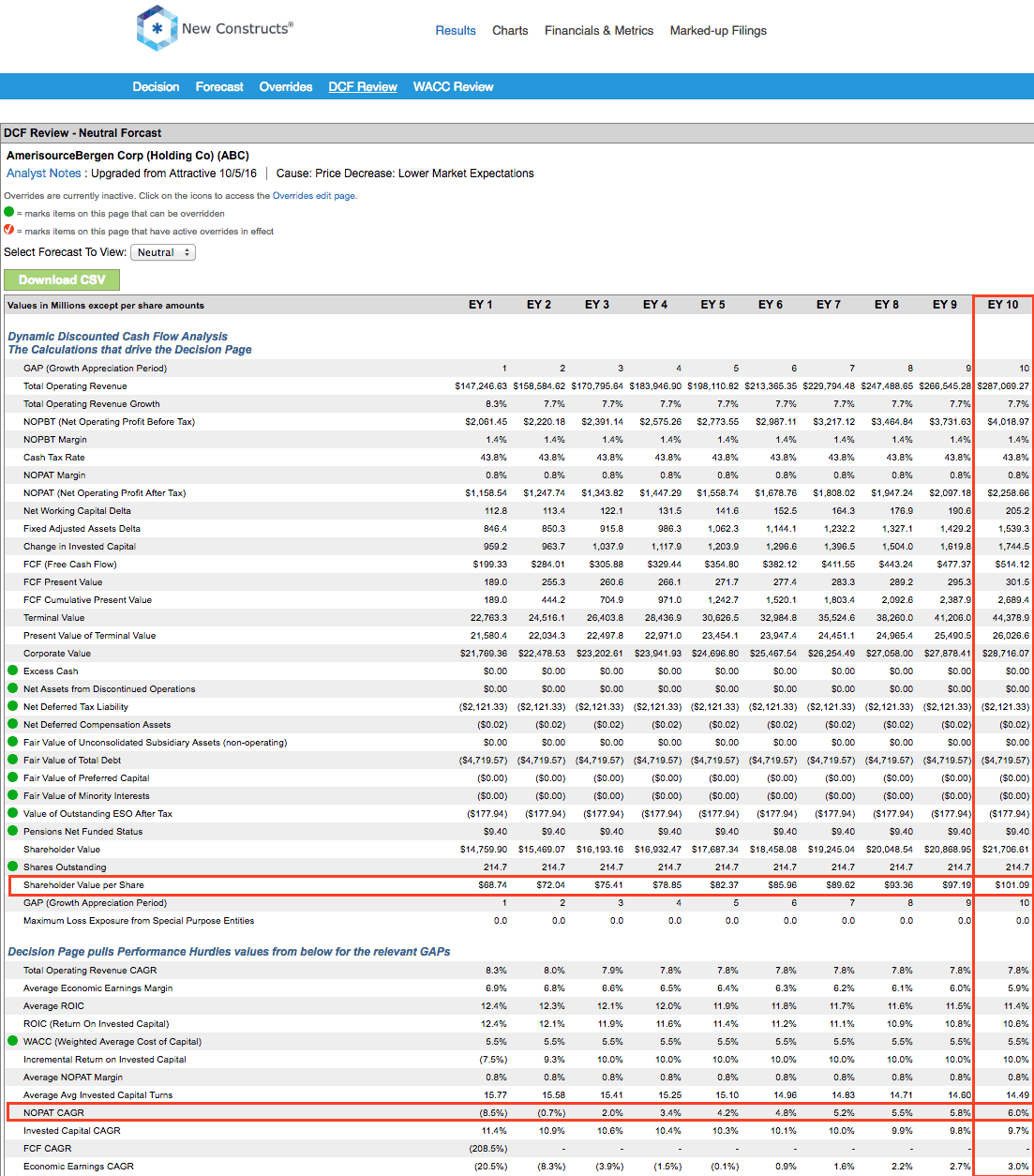Open override icon for Outstanding ESO After Tax
This screenshot has width=1034, height=1176.
click(13, 813)
